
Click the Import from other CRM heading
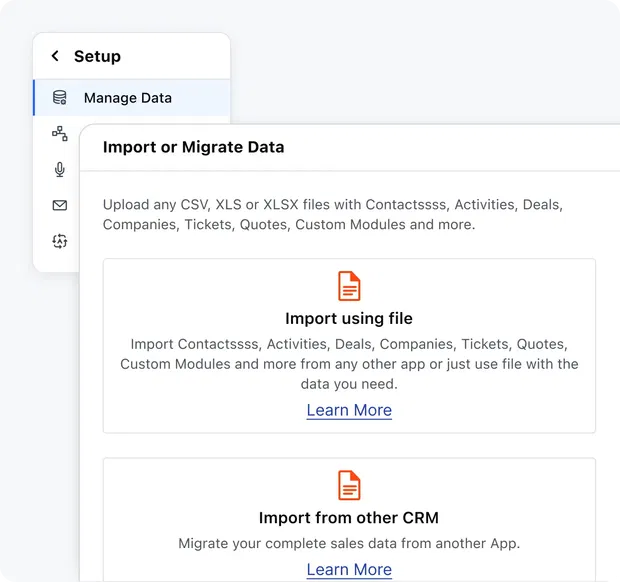tap(349, 518)
